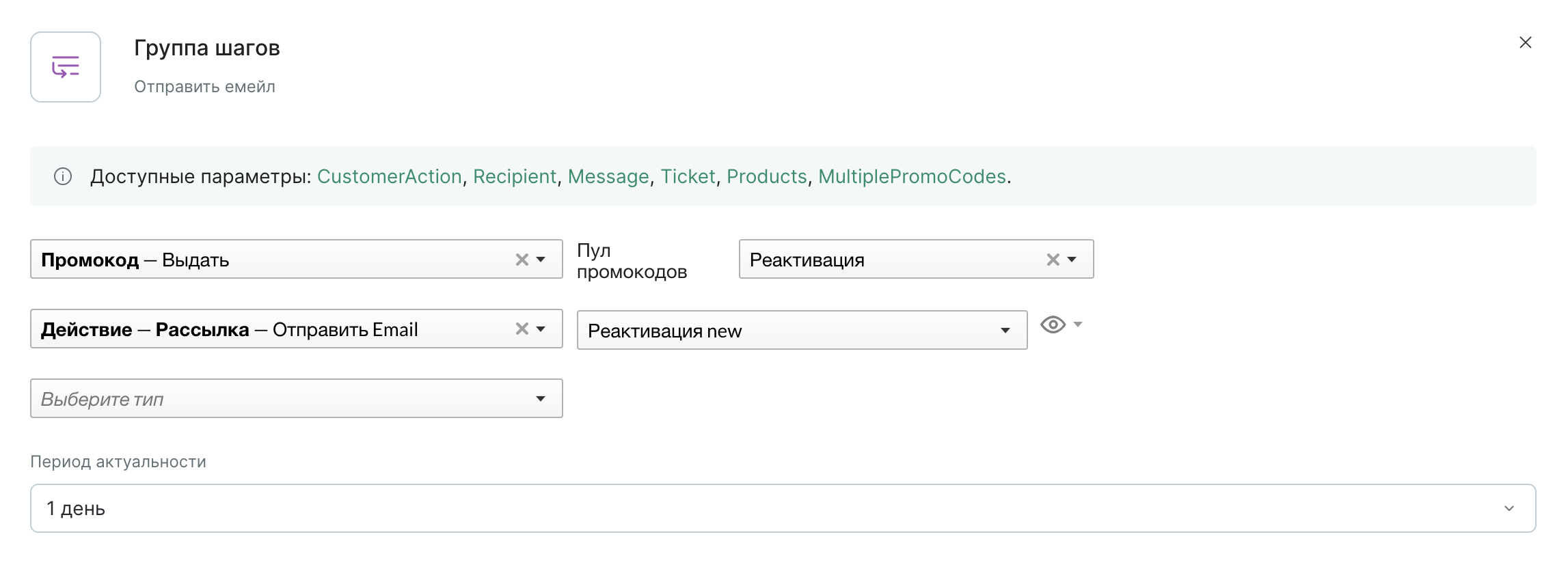This screenshot has width=1568, height=567.
Task: Expand the Отправить Email action dropdown arrow
Action: pyautogui.click(x=541, y=329)
